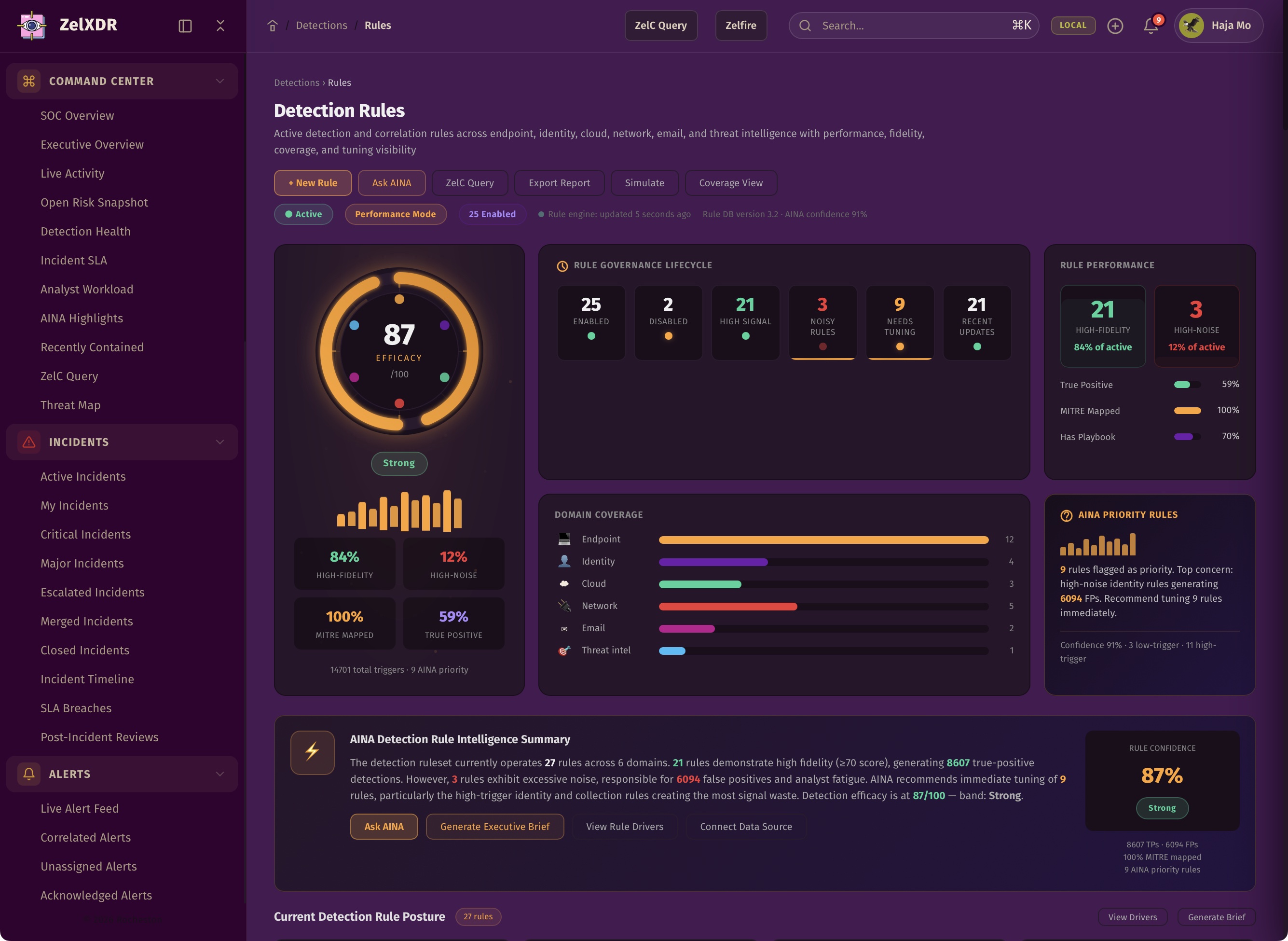Image resolution: width=1288 pixels, height=941 pixels.
Task: Click the collapse arrows icon beside sidebar toggle
Action: click(220, 26)
